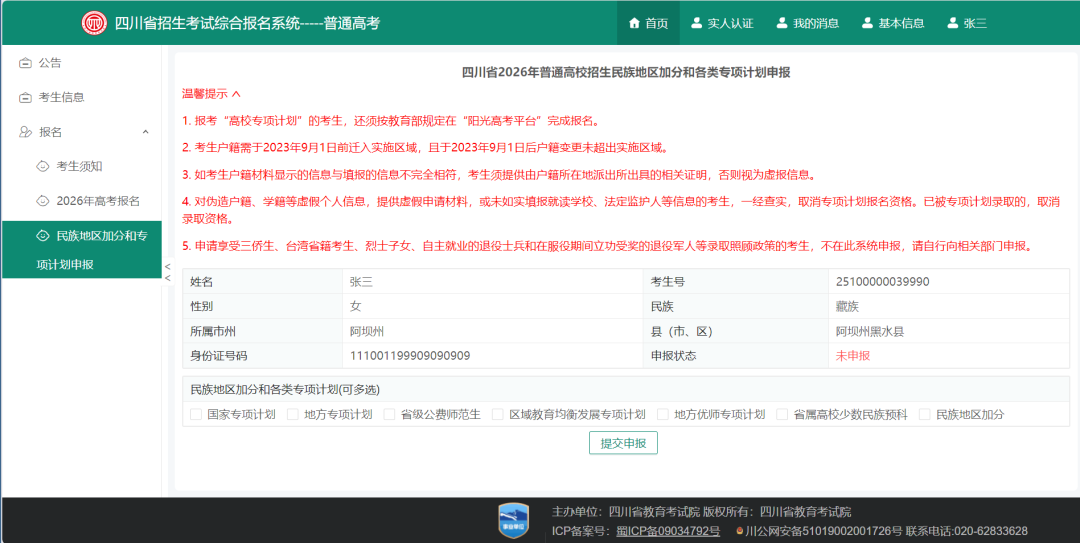Screen dimensions: 1080x543
Task: Click the person icon beside 实人认证
Action: 696,23
